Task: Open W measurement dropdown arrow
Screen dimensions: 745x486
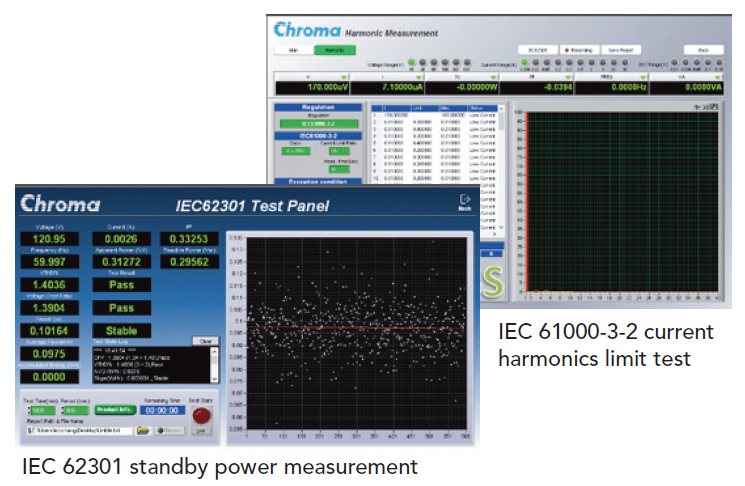Action: (x=493, y=77)
